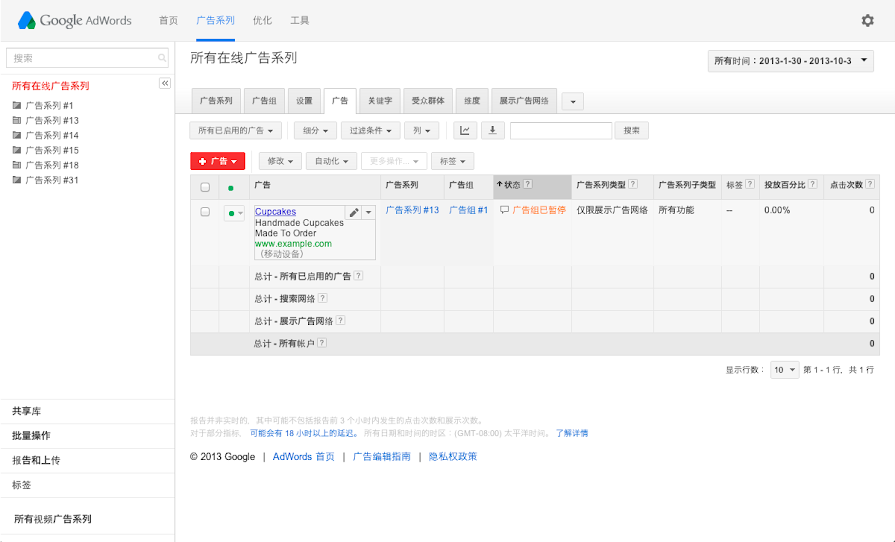The width and height of the screenshot is (895, 542).
Task: Open the 显示行数 rows selector showing 10
Action: click(784, 369)
